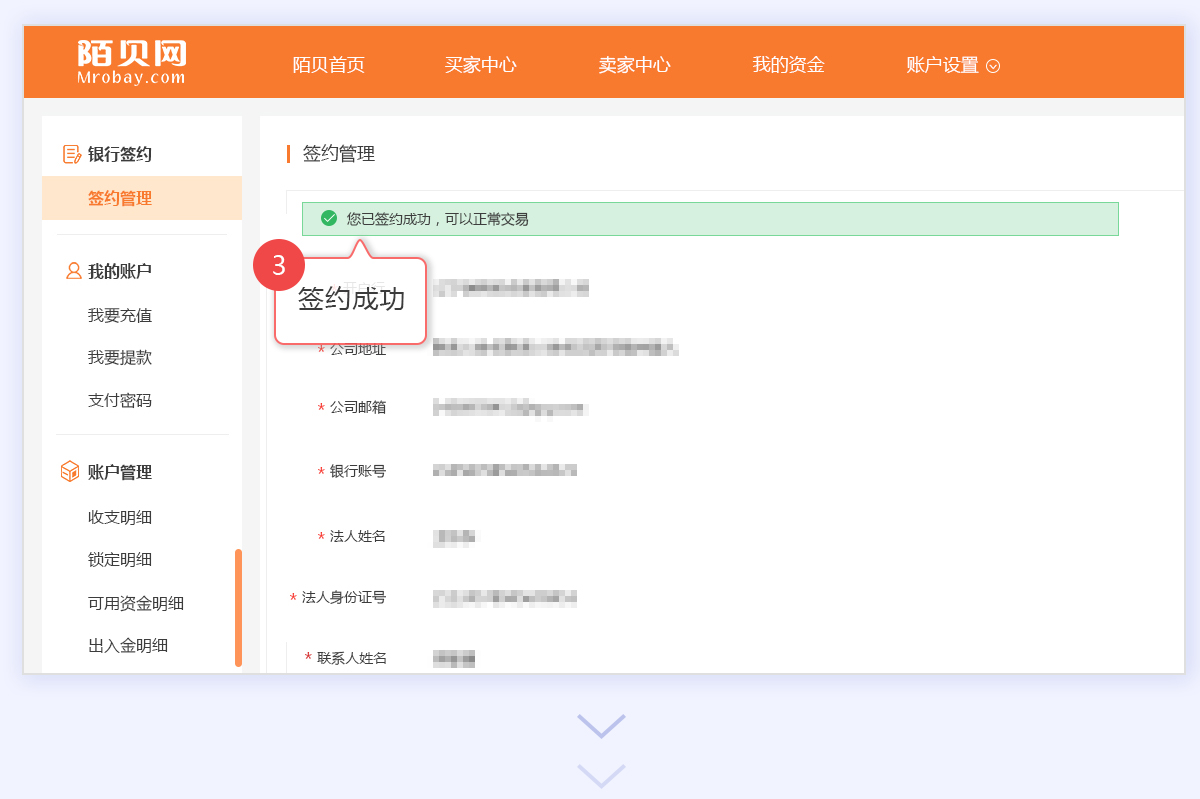The width and height of the screenshot is (1200, 799).
Task: Go to 买家中心 in navigation bar
Action: pyautogui.click(x=480, y=65)
